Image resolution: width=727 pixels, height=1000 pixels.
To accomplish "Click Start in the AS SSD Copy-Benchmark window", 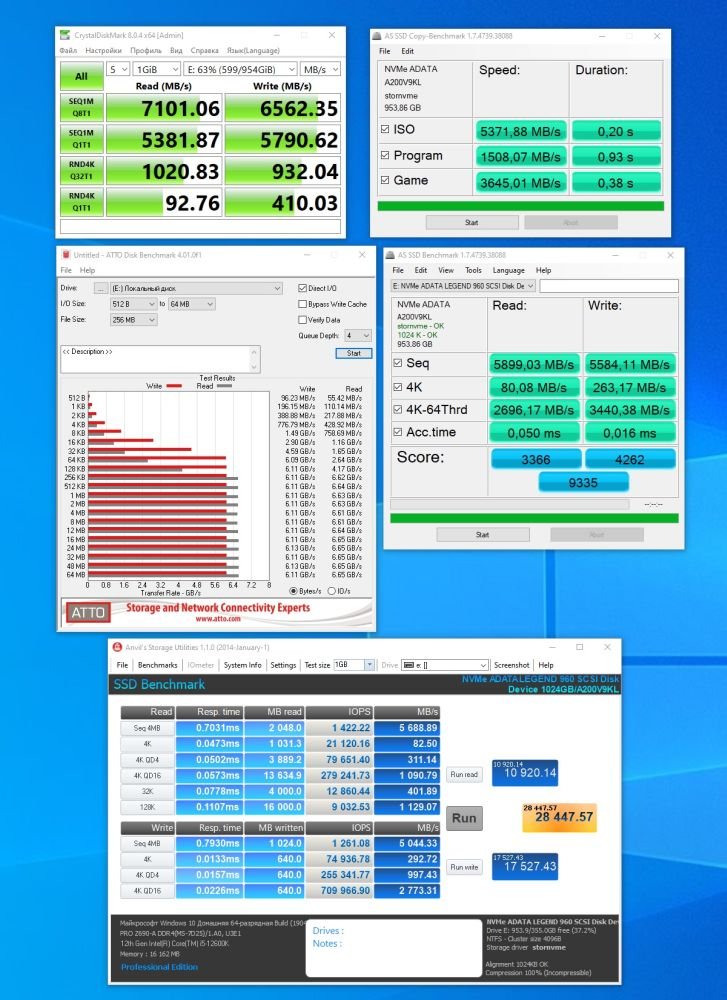I will [x=472, y=223].
